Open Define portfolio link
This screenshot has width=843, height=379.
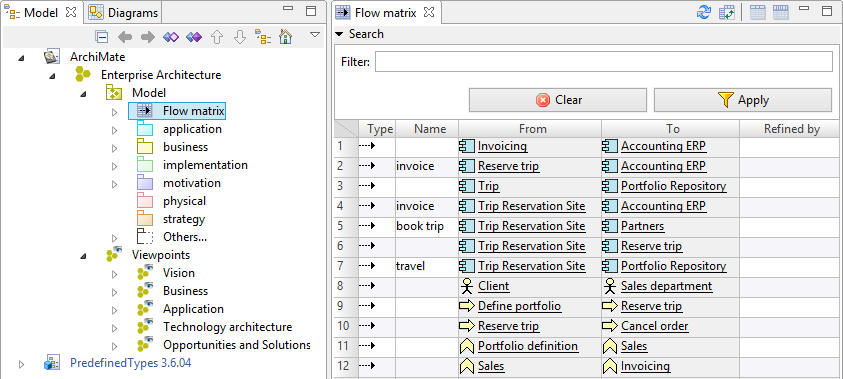(x=519, y=306)
